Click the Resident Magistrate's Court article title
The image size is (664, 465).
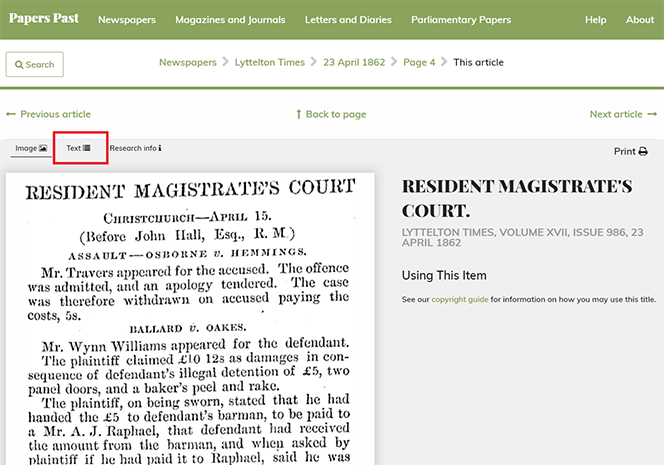(517, 198)
